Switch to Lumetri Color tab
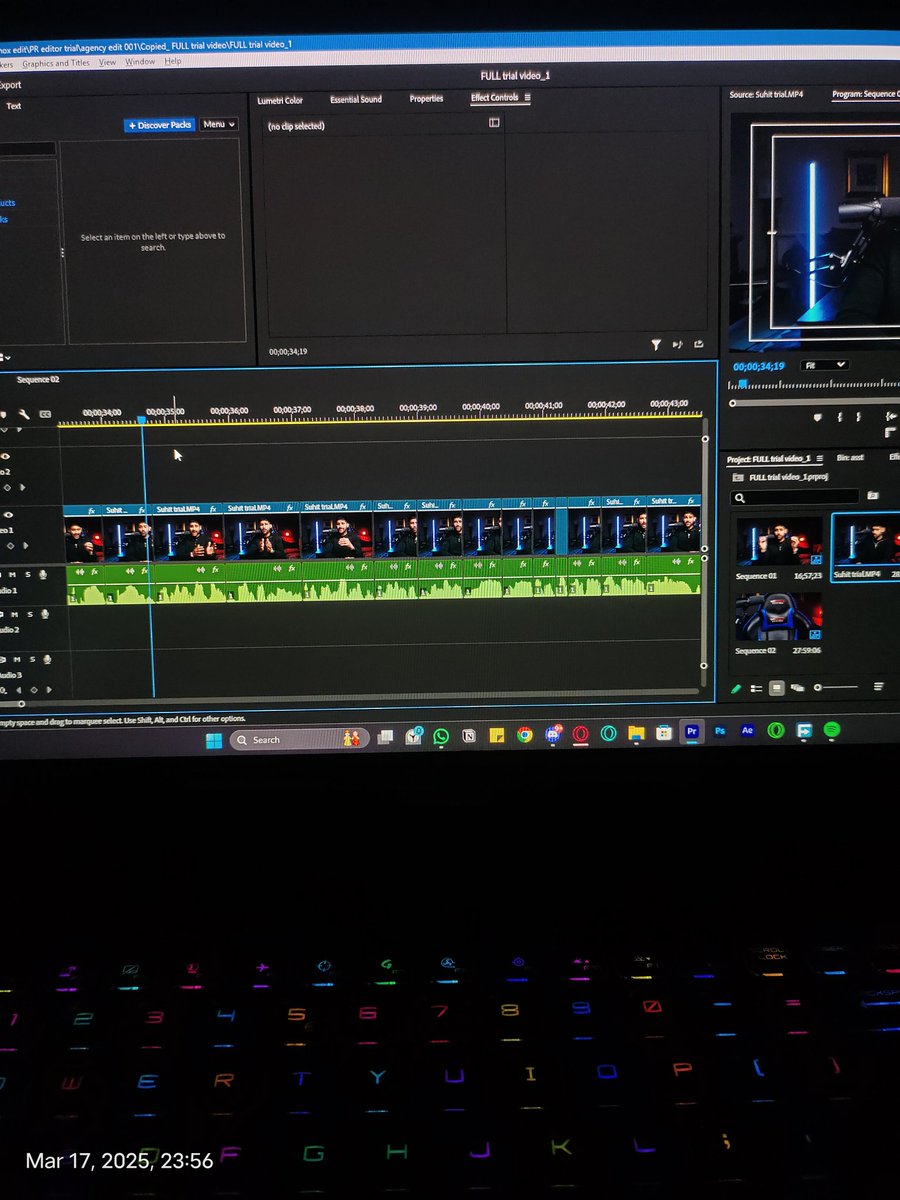The image size is (900, 1200). tap(280, 100)
